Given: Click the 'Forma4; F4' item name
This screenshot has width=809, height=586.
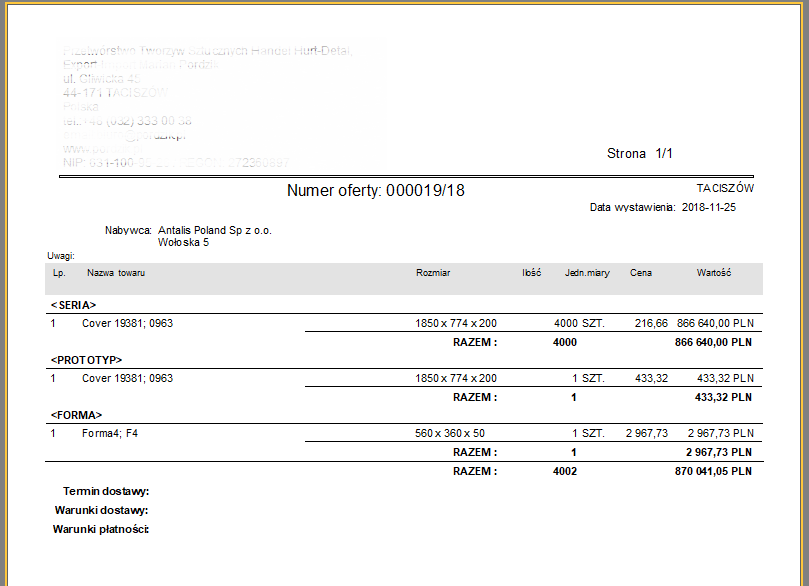Looking at the screenshot, I should (x=109, y=434).
